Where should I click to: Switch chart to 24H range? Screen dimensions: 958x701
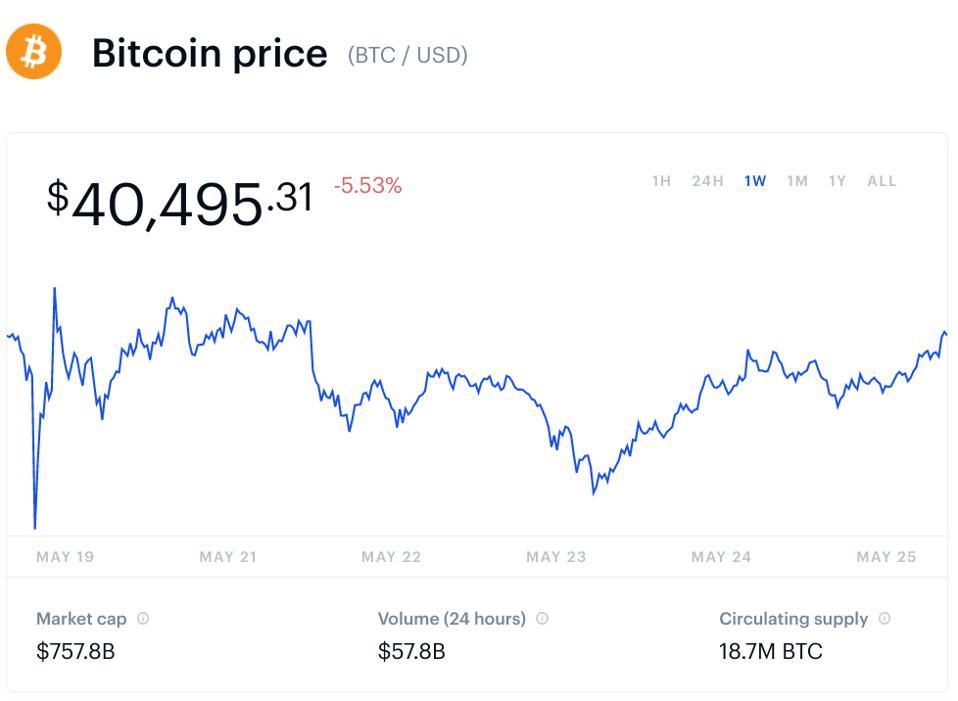pos(707,181)
